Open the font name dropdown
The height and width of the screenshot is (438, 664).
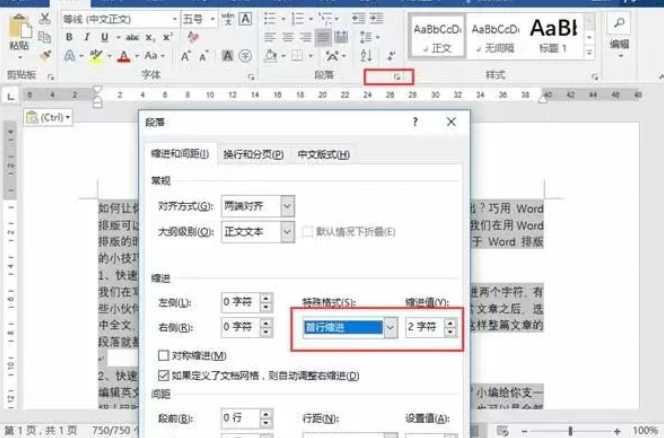174,19
